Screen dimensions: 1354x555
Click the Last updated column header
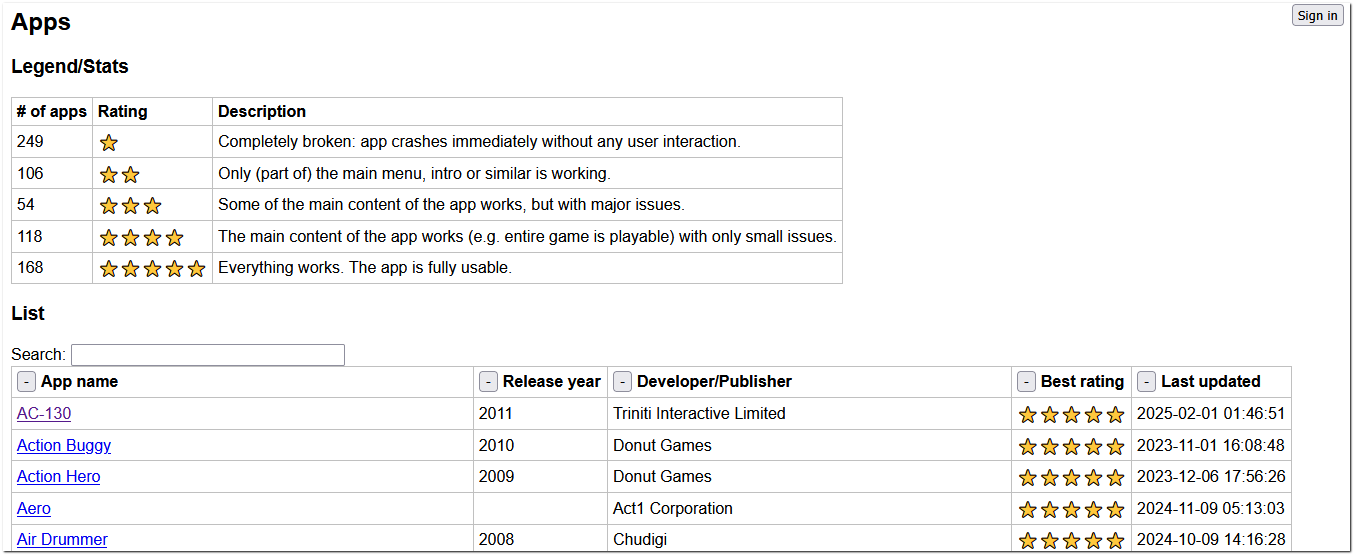[x=1210, y=381]
